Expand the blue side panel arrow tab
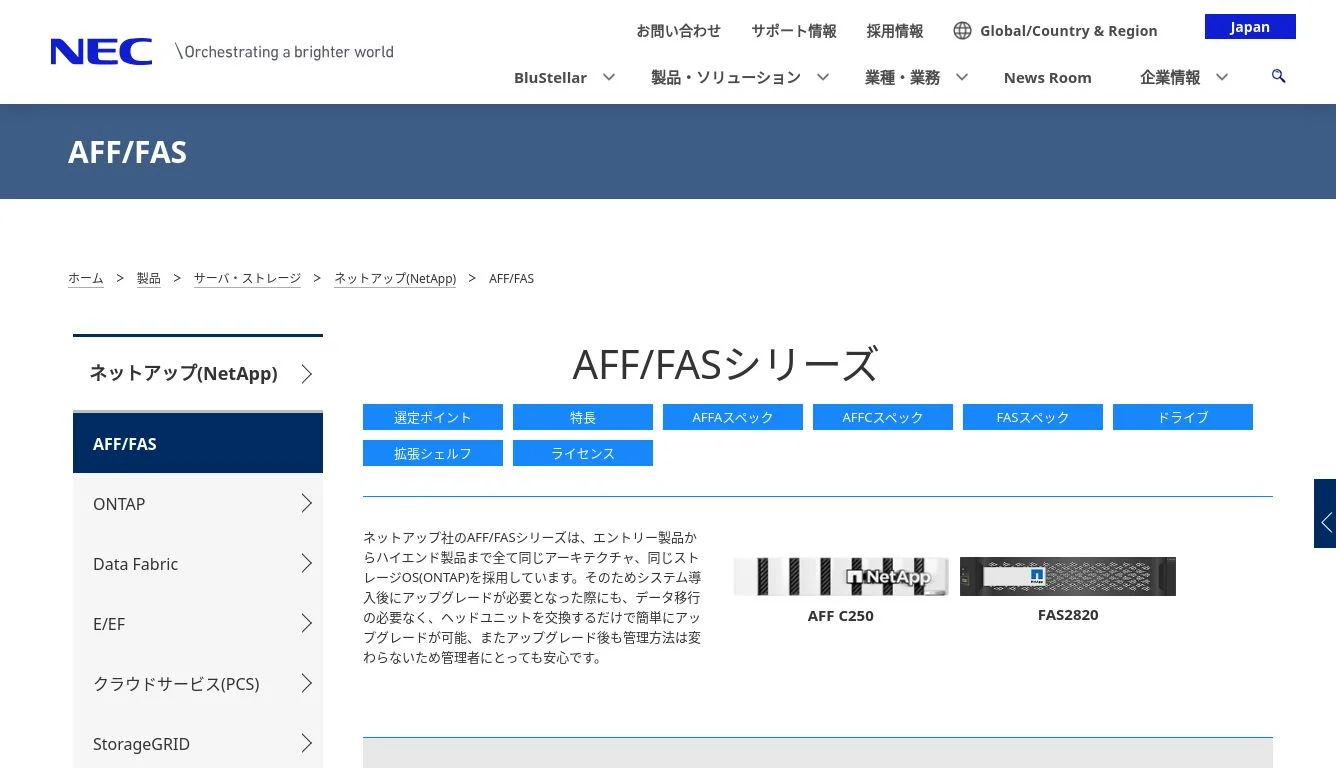 click(1325, 513)
